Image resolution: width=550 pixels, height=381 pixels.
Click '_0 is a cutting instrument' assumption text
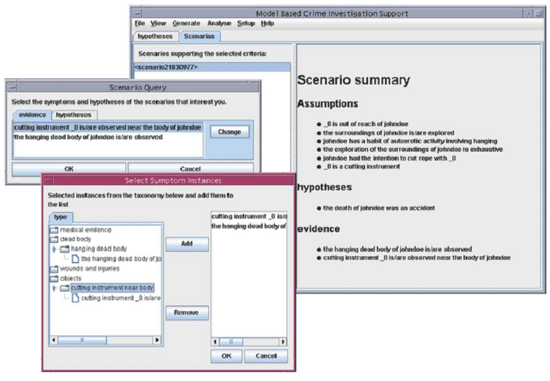coord(362,167)
